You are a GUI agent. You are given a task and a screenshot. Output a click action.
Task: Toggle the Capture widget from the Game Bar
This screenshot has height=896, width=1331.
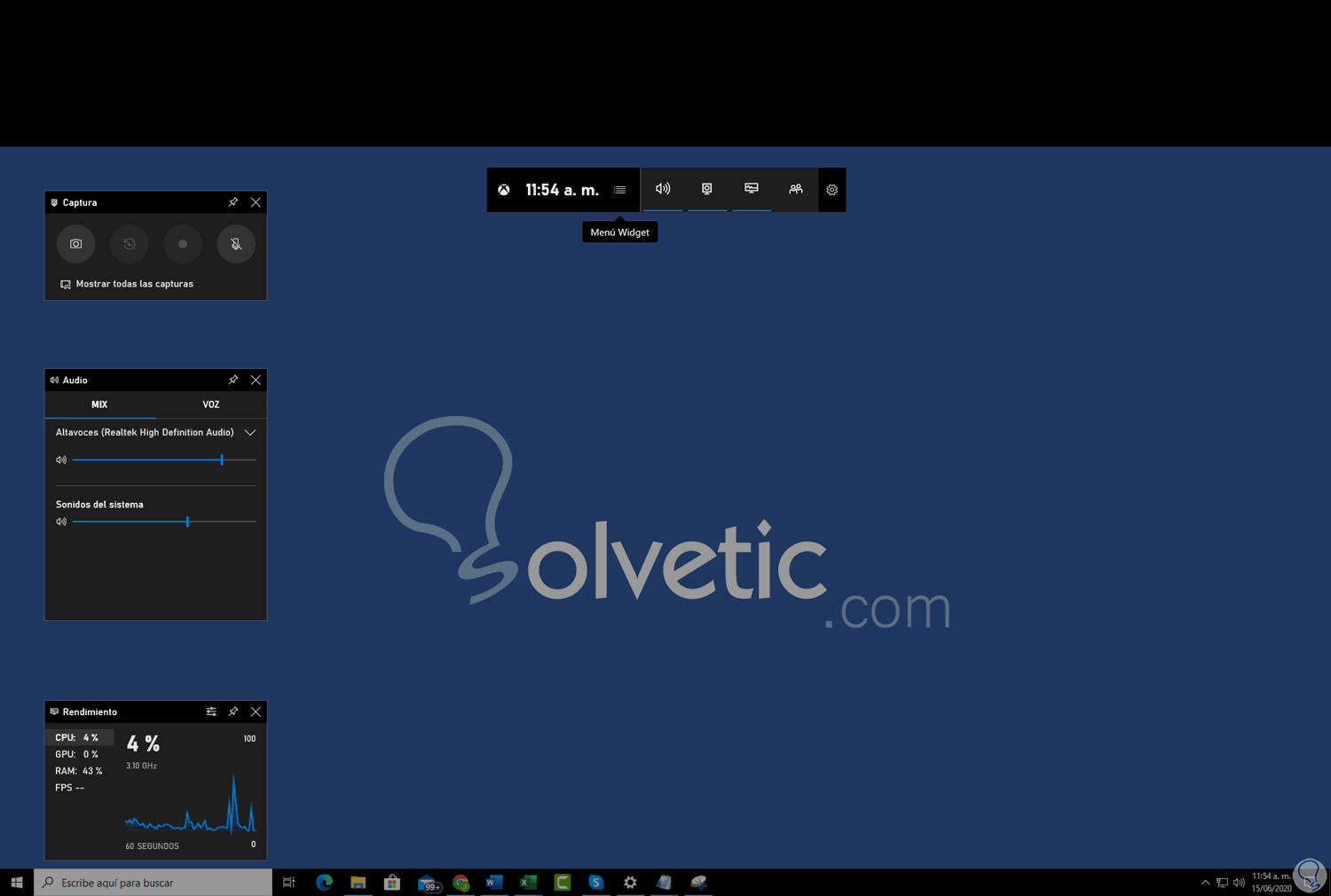[707, 189]
